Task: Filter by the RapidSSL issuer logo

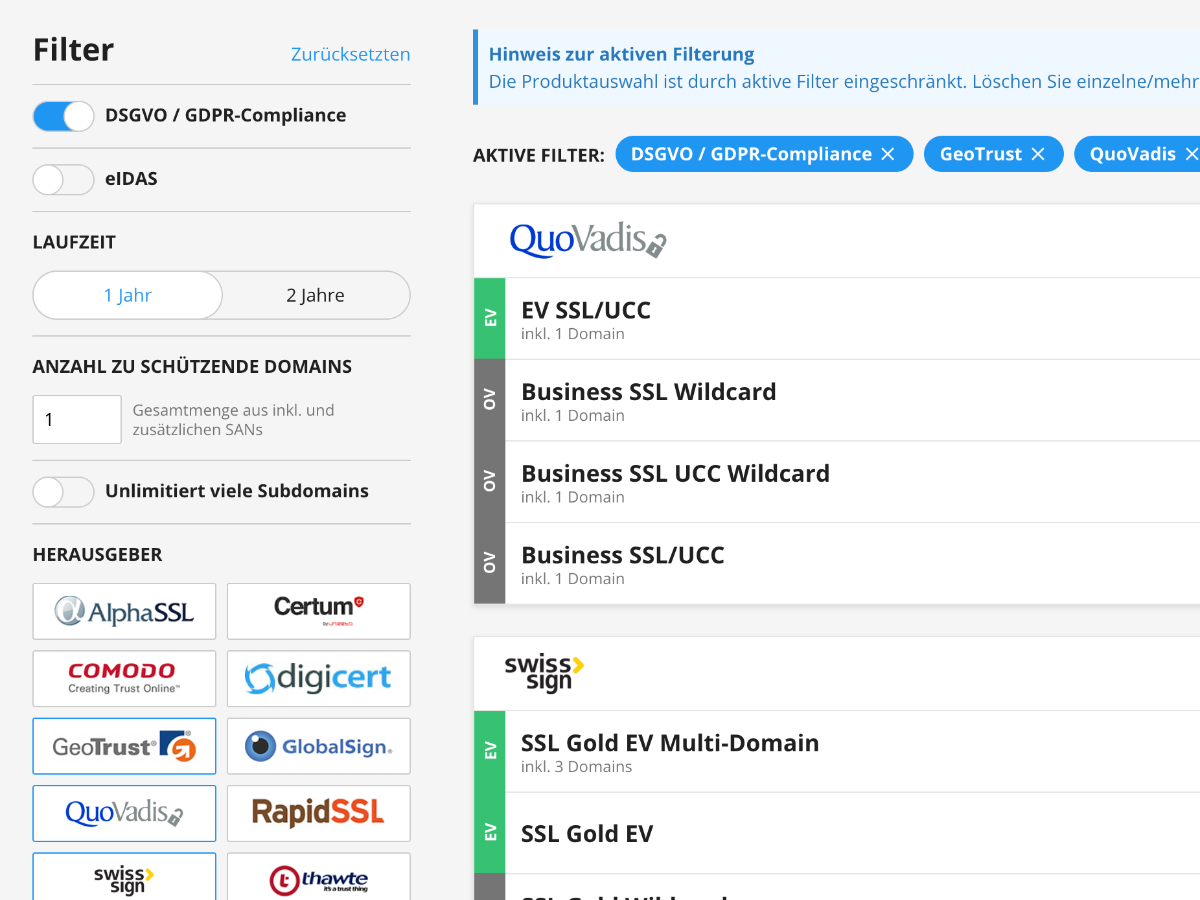Action: click(x=318, y=812)
